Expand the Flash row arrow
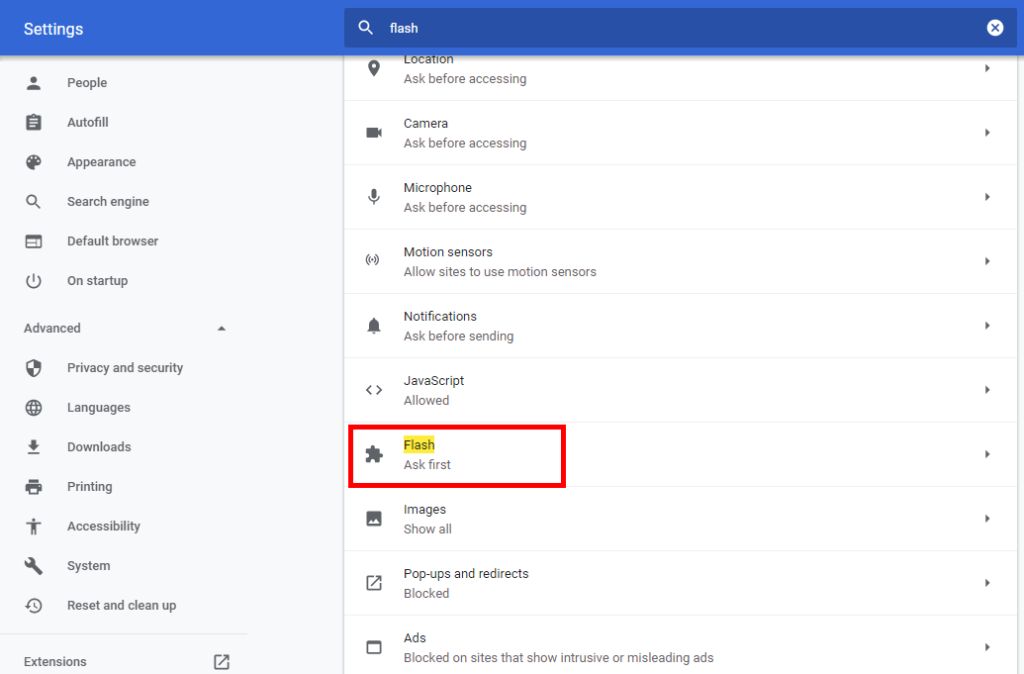Viewport: 1024px width, 674px height. [x=987, y=454]
